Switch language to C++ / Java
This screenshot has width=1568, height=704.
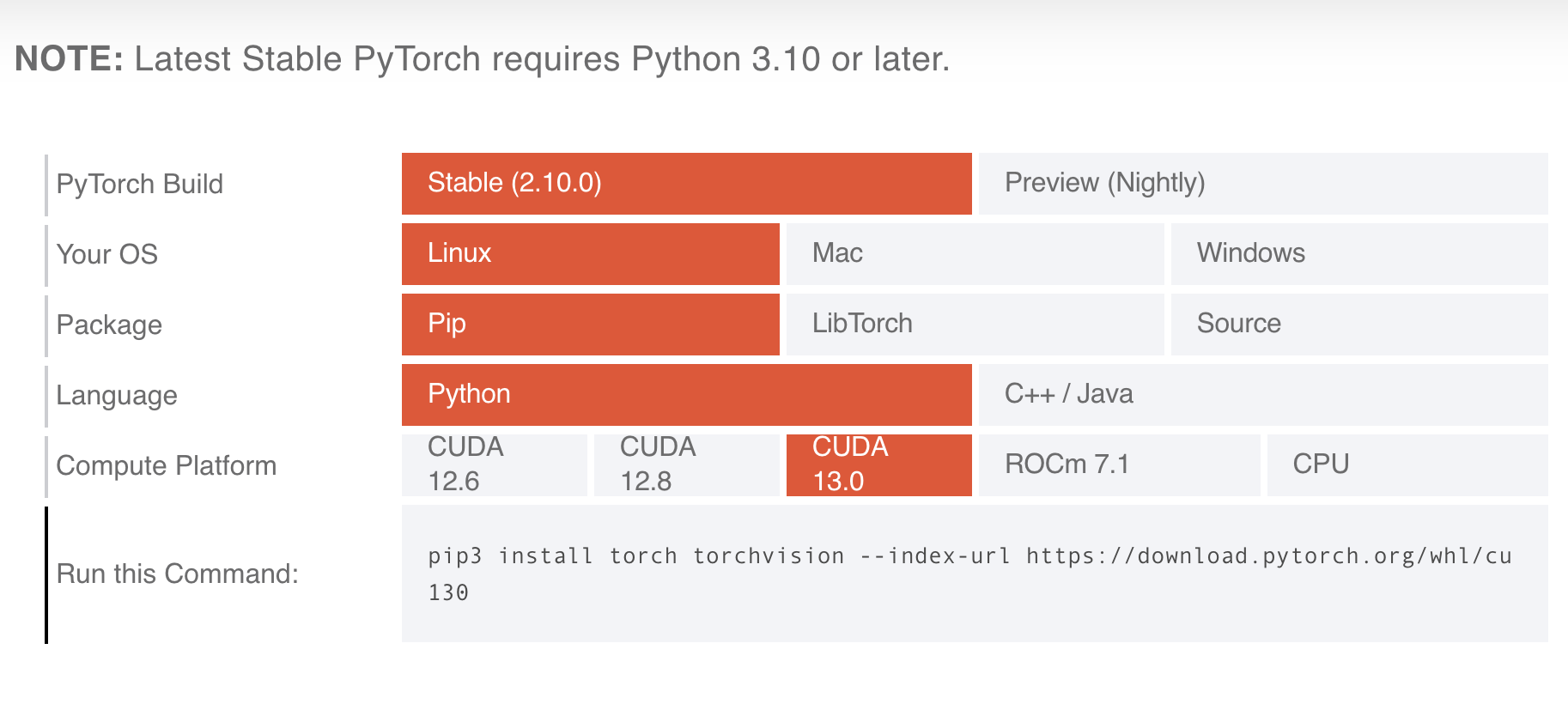click(x=1068, y=394)
